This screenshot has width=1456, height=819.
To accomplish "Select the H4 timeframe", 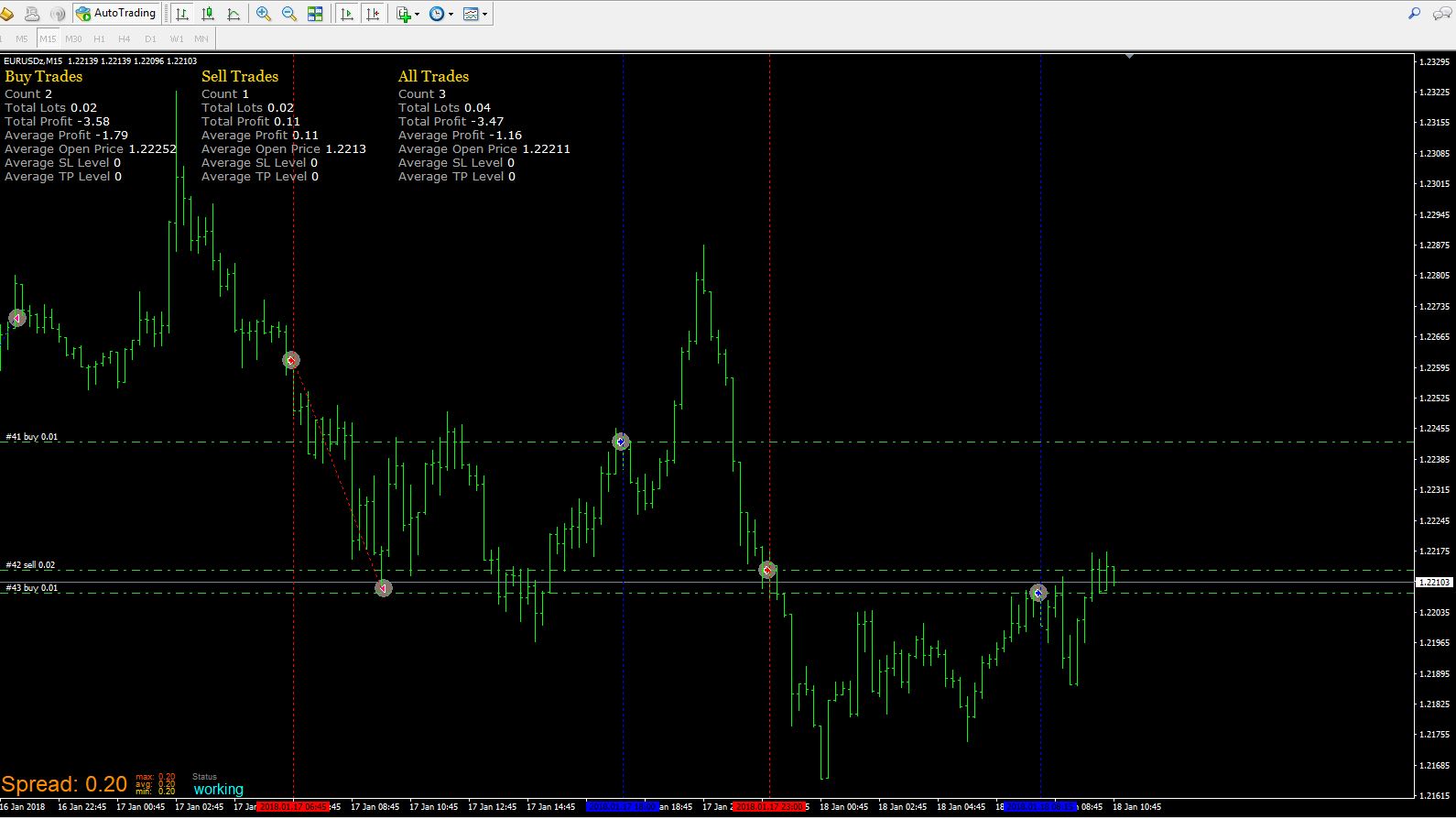I will pyautogui.click(x=125, y=38).
